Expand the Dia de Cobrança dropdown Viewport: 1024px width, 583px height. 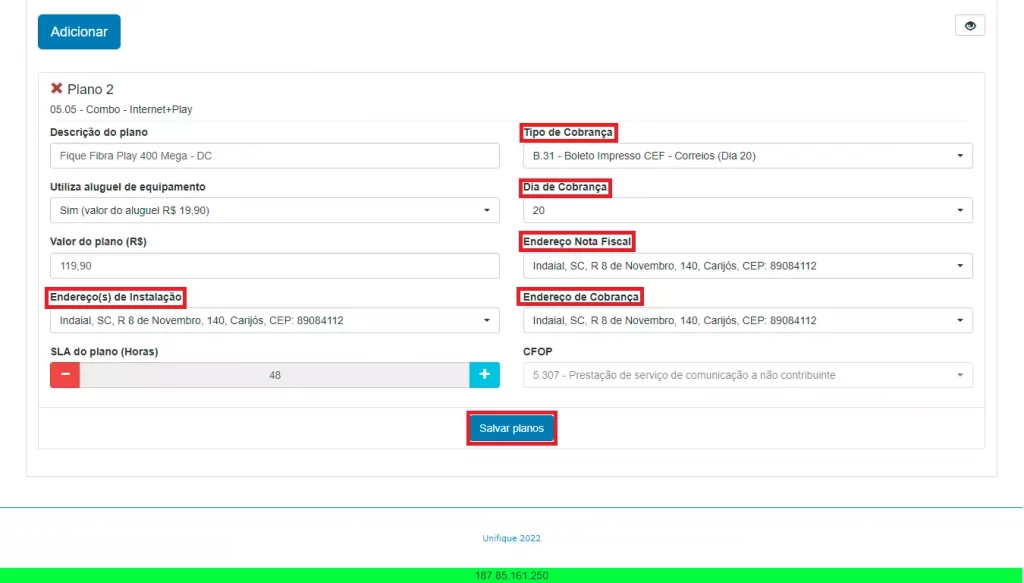point(748,210)
